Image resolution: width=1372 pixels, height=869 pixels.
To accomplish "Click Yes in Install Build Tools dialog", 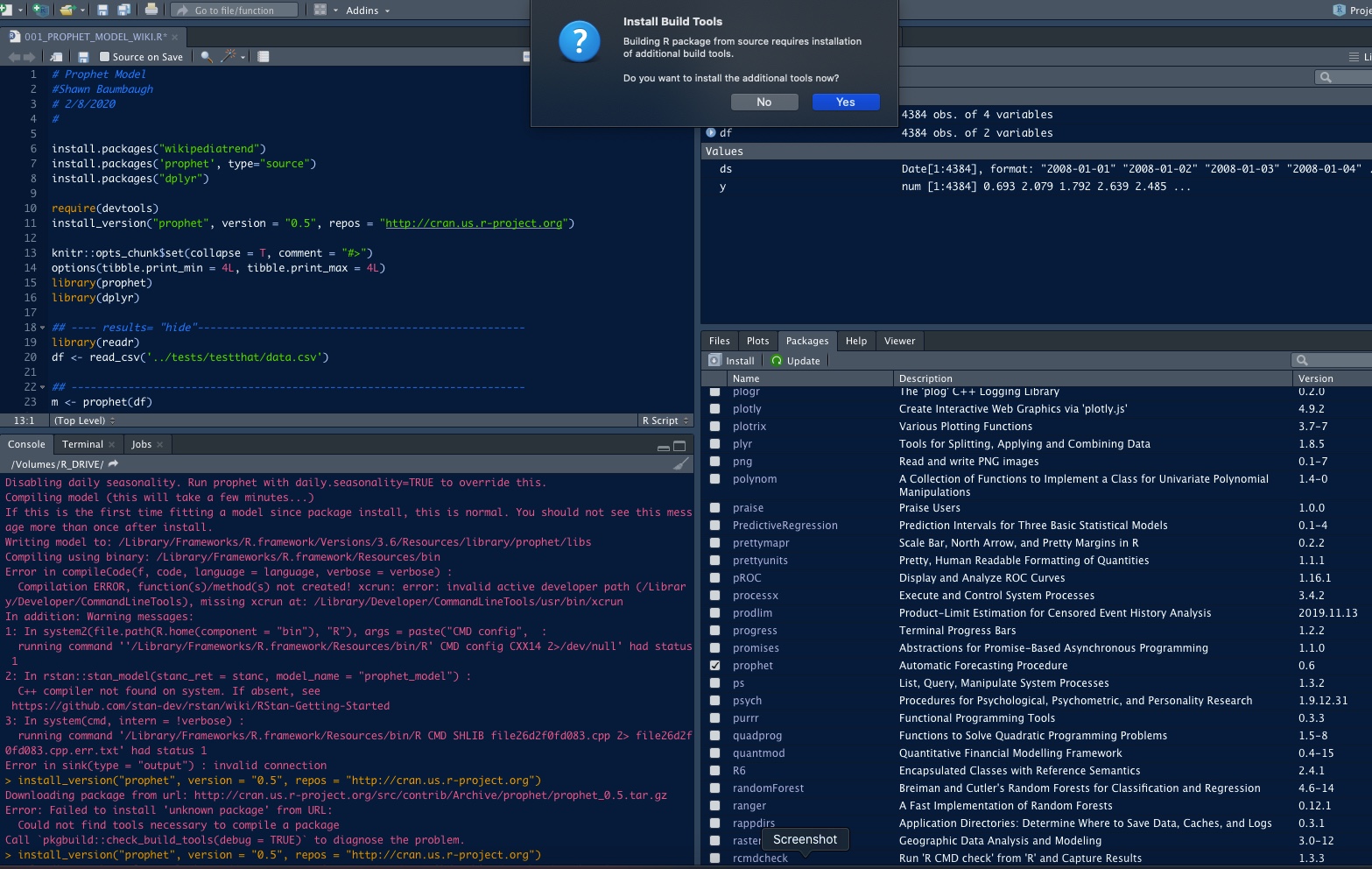I will click(x=845, y=102).
